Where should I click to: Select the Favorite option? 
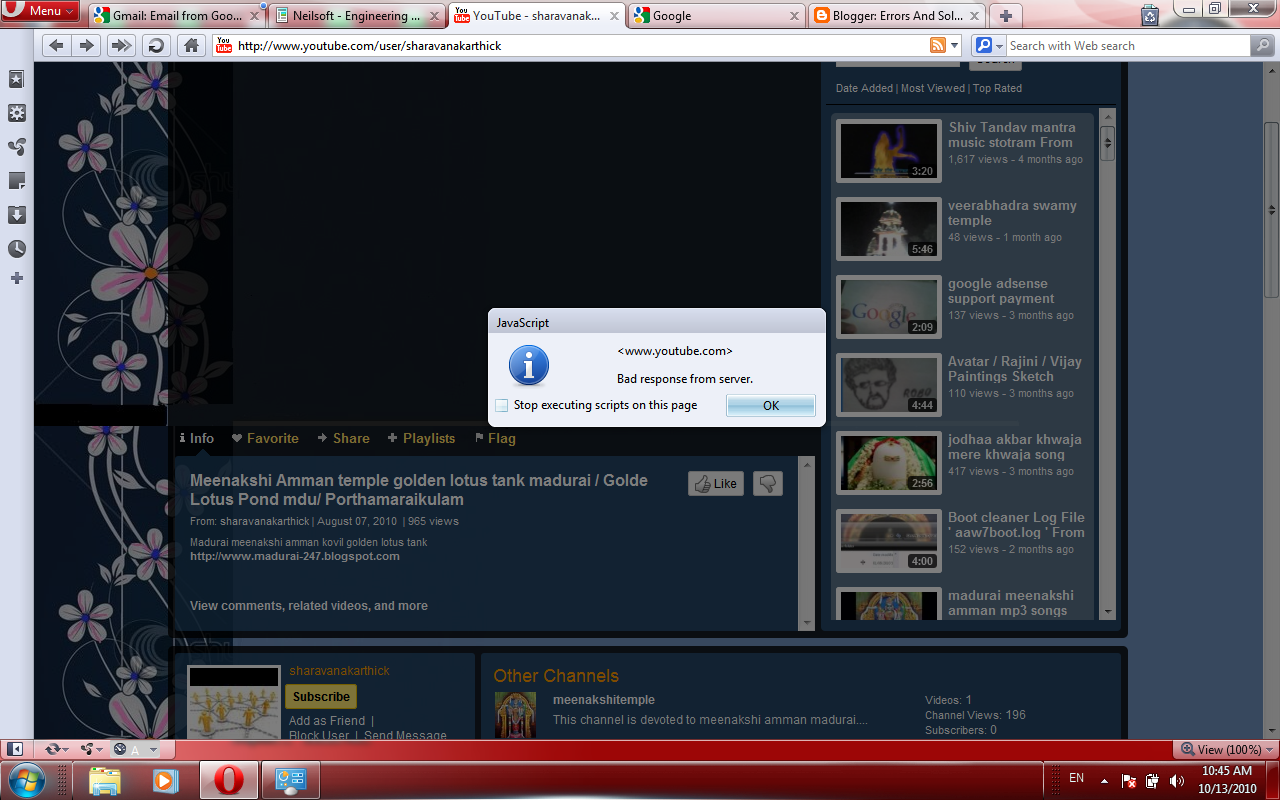coord(265,438)
